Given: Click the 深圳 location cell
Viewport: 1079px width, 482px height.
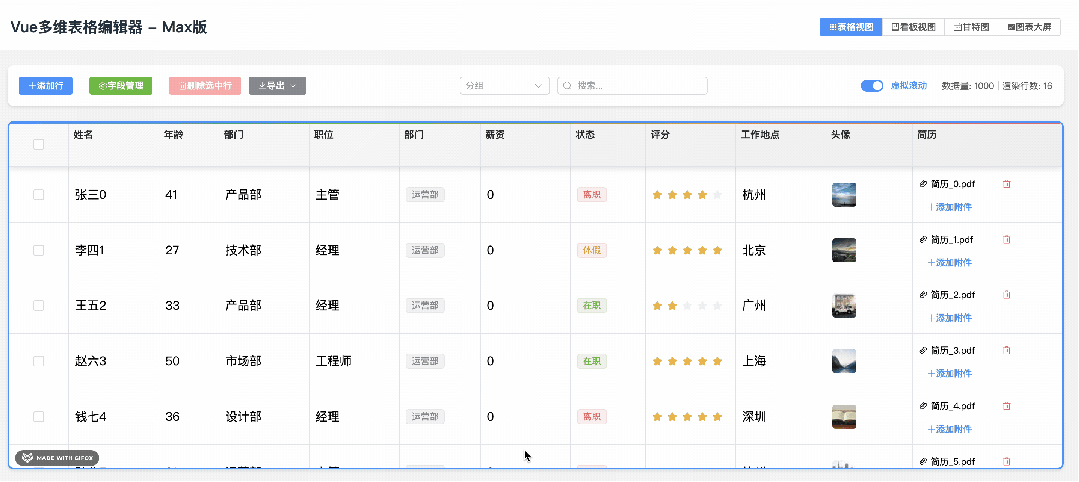Looking at the screenshot, I should pos(754,417).
